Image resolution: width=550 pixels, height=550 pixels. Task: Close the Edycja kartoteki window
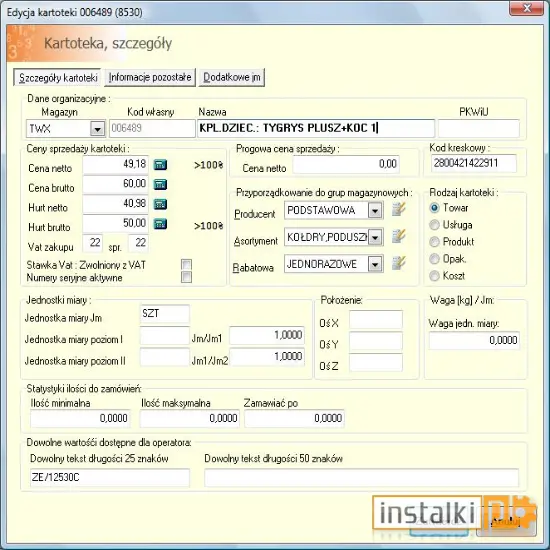526,8
